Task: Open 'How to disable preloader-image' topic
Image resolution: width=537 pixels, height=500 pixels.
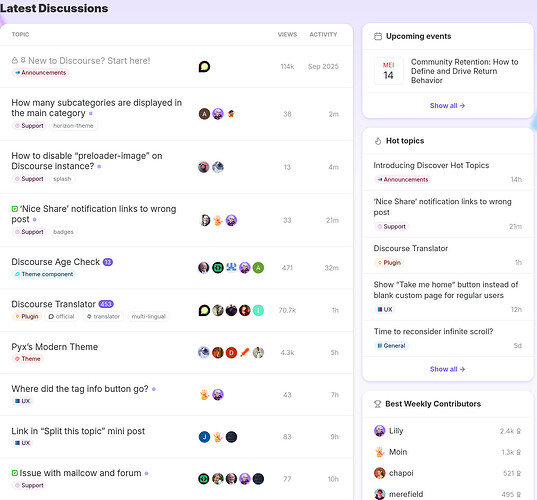Action: pyautogui.click(x=87, y=161)
